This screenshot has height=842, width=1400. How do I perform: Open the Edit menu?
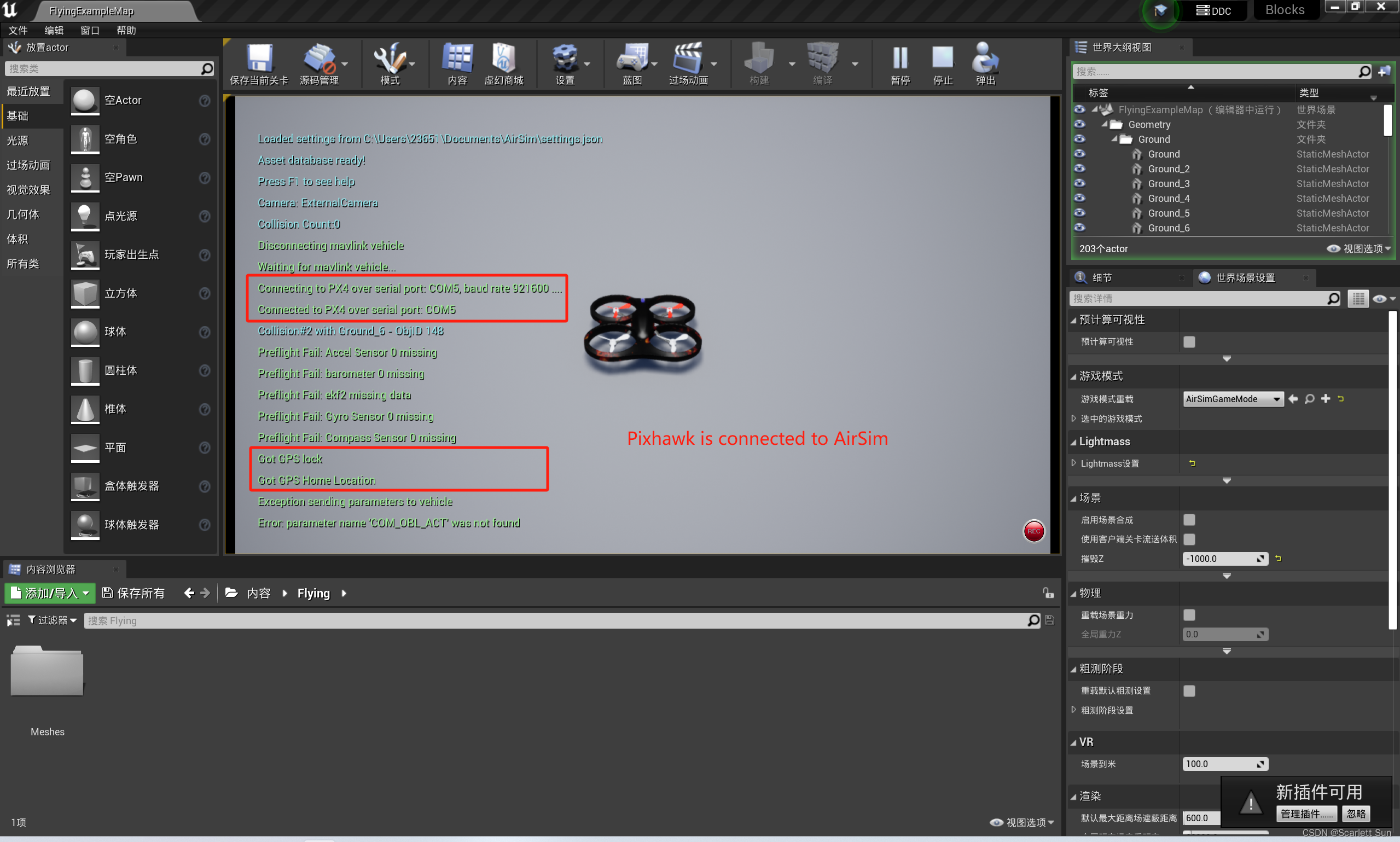click(54, 30)
